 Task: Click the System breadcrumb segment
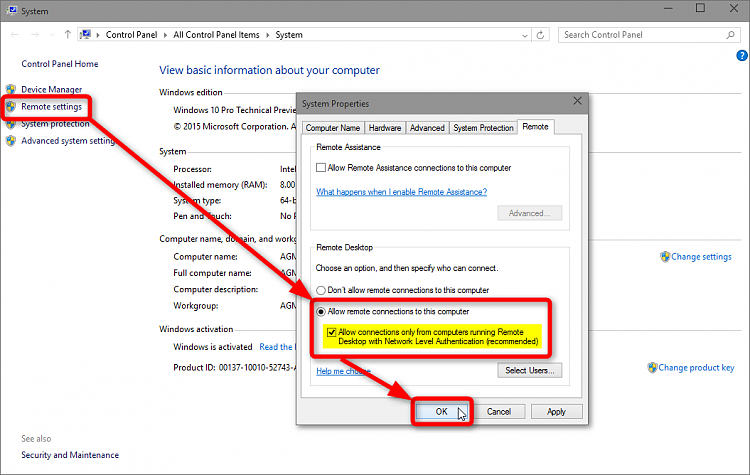(x=289, y=35)
